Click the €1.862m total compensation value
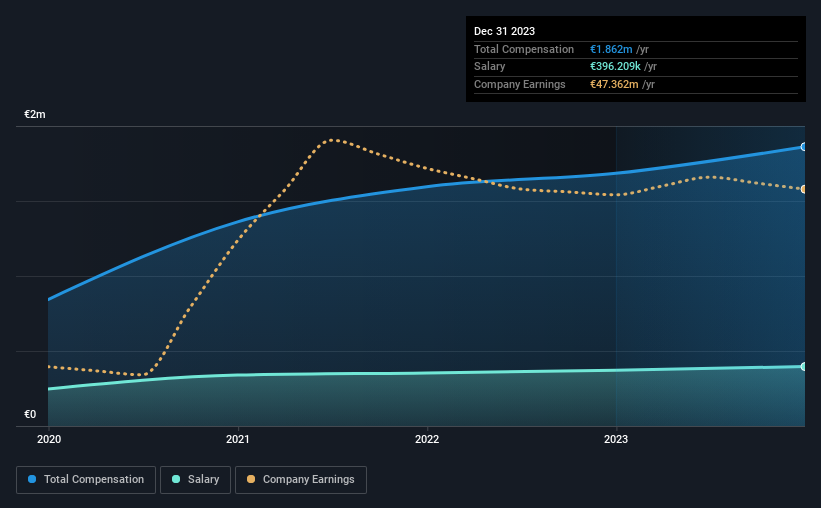Viewport: 821px width, 508px height. click(x=611, y=49)
